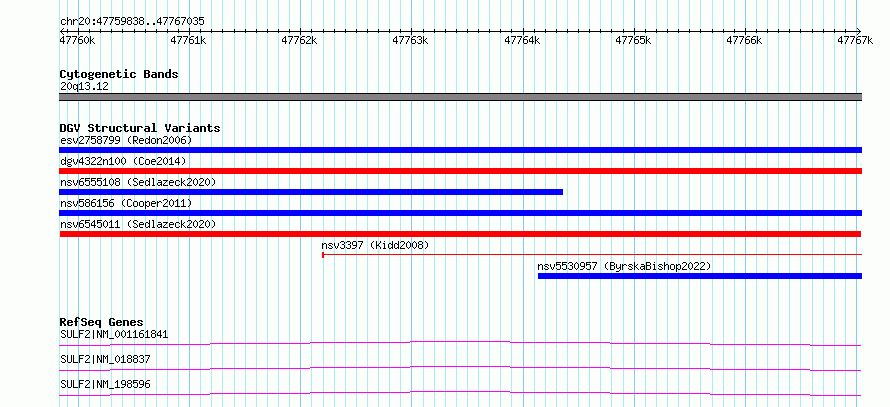Click the 47760k ruler tick label

(x=77, y=40)
